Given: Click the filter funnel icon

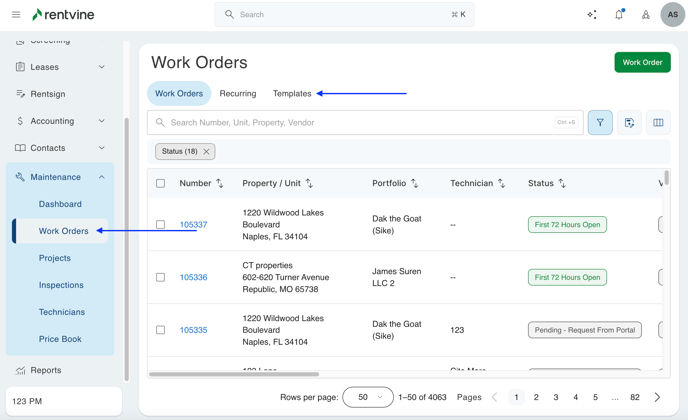Looking at the screenshot, I should pos(600,123).
